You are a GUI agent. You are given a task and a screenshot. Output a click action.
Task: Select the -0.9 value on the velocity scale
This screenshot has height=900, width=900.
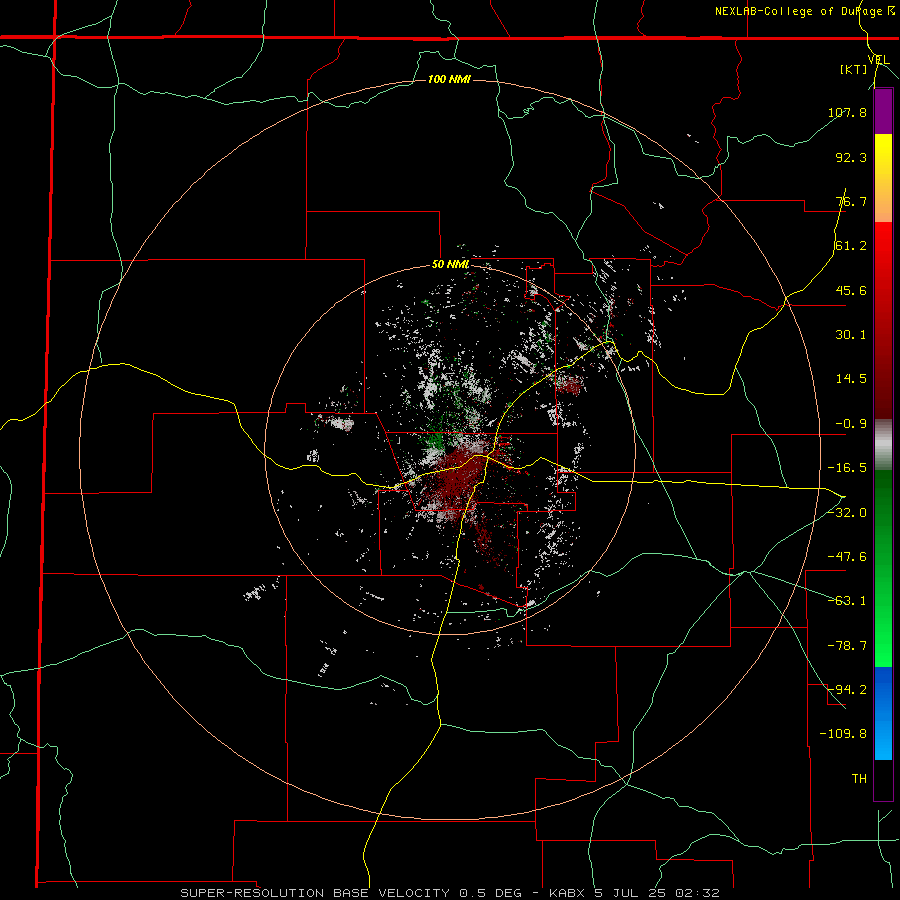pyautogui.click(x=851, y=424)
